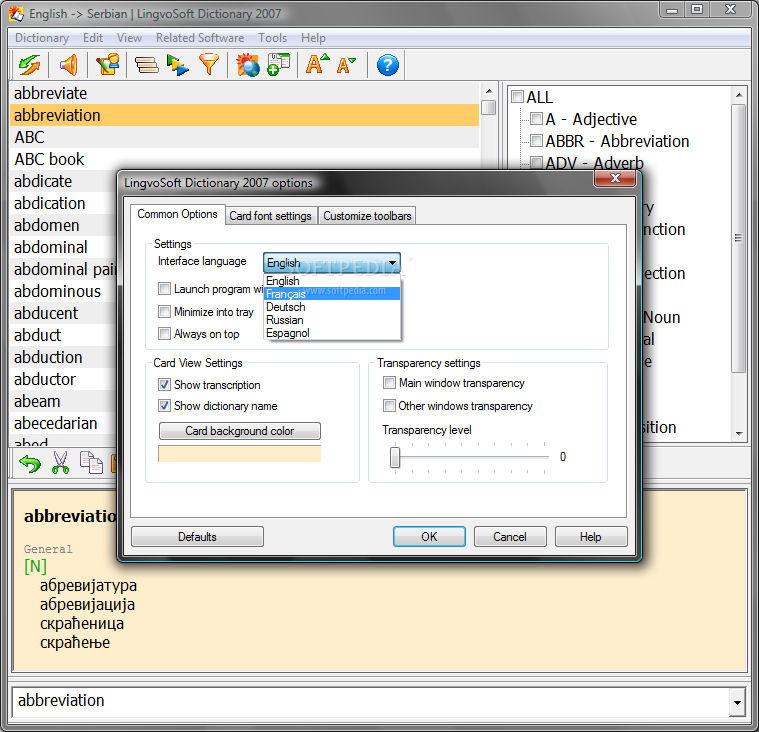Screen dimensions: 759x732
Task: Check the ADV - Adverb filter box
Action: point(536,162)
